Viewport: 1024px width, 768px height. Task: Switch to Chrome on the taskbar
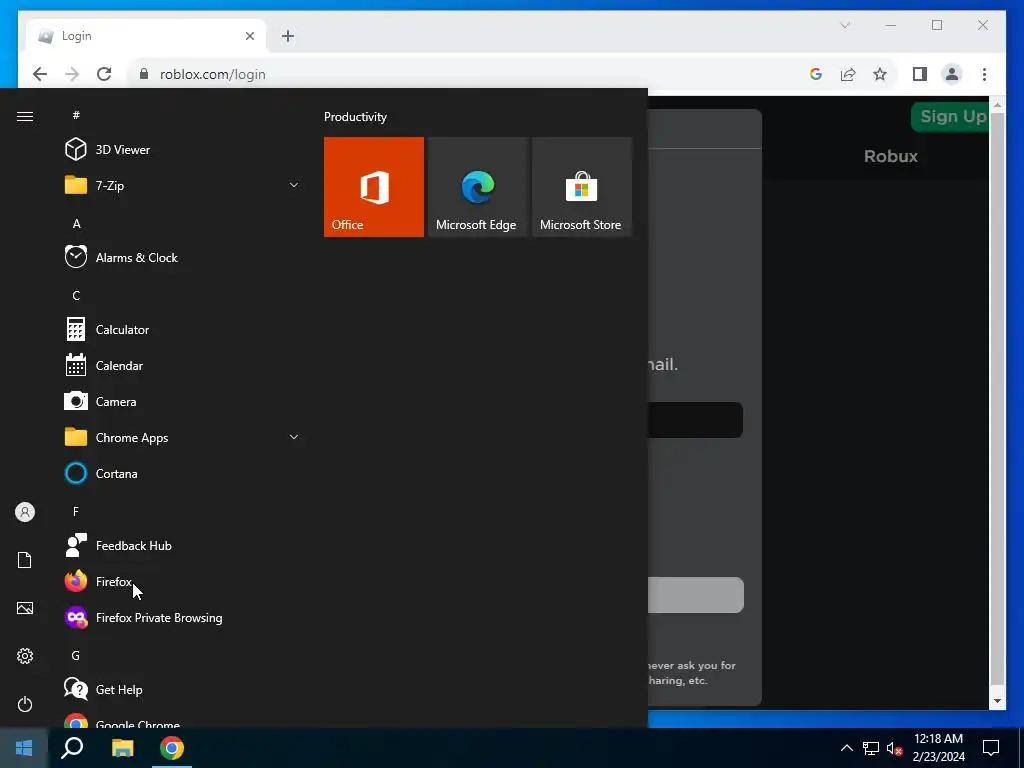[172, 748]
